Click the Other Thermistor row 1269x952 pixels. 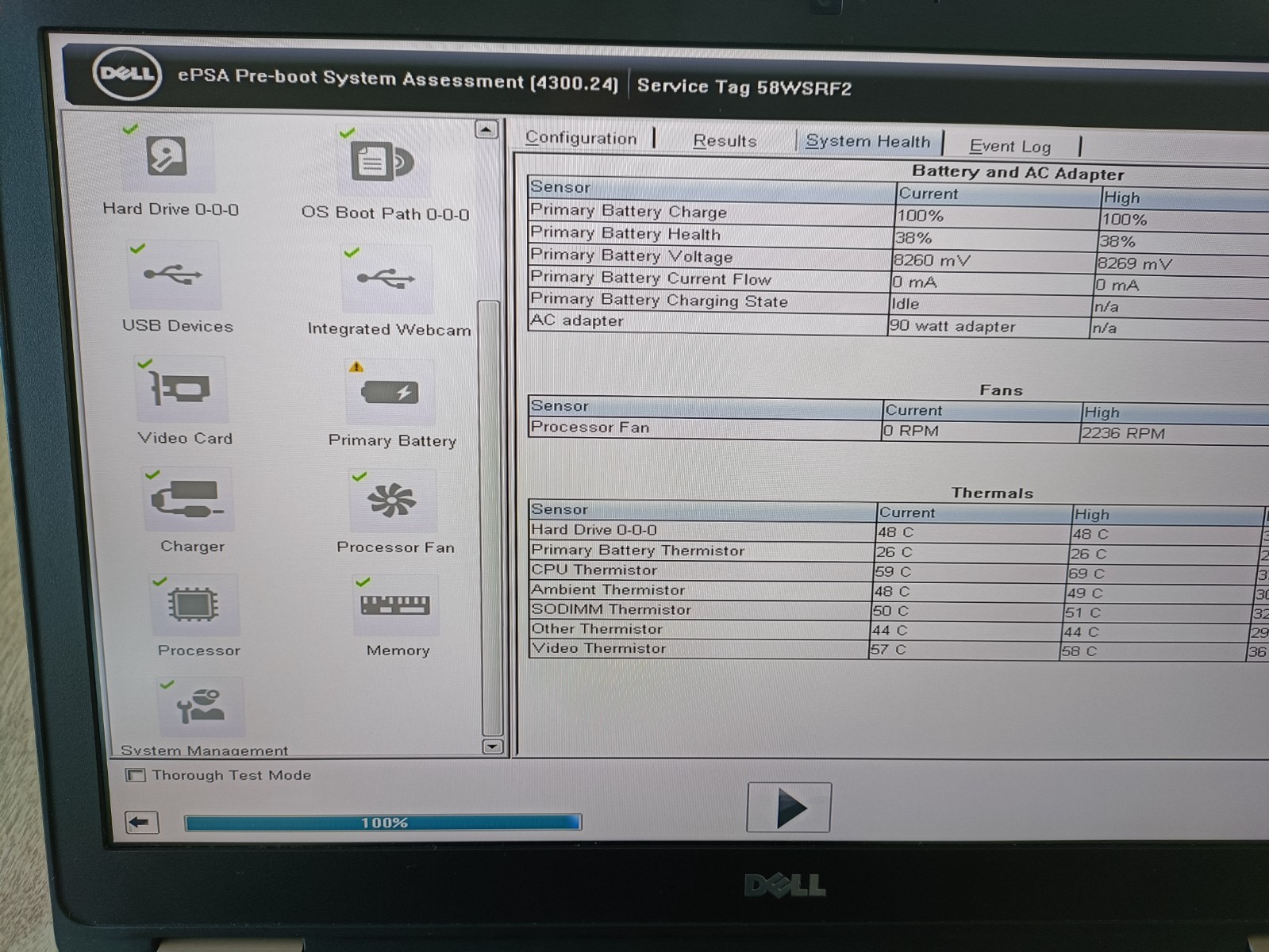tap(898, 630)
